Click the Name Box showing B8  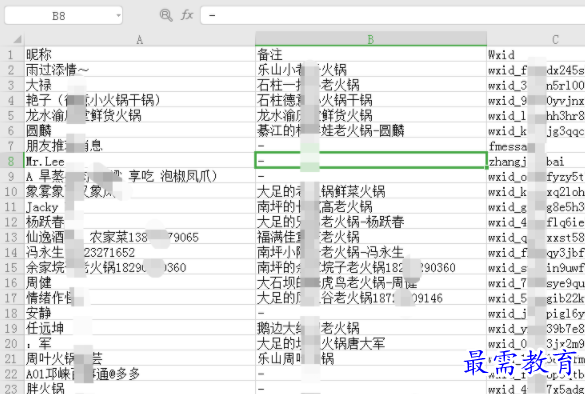click(63, 15)
